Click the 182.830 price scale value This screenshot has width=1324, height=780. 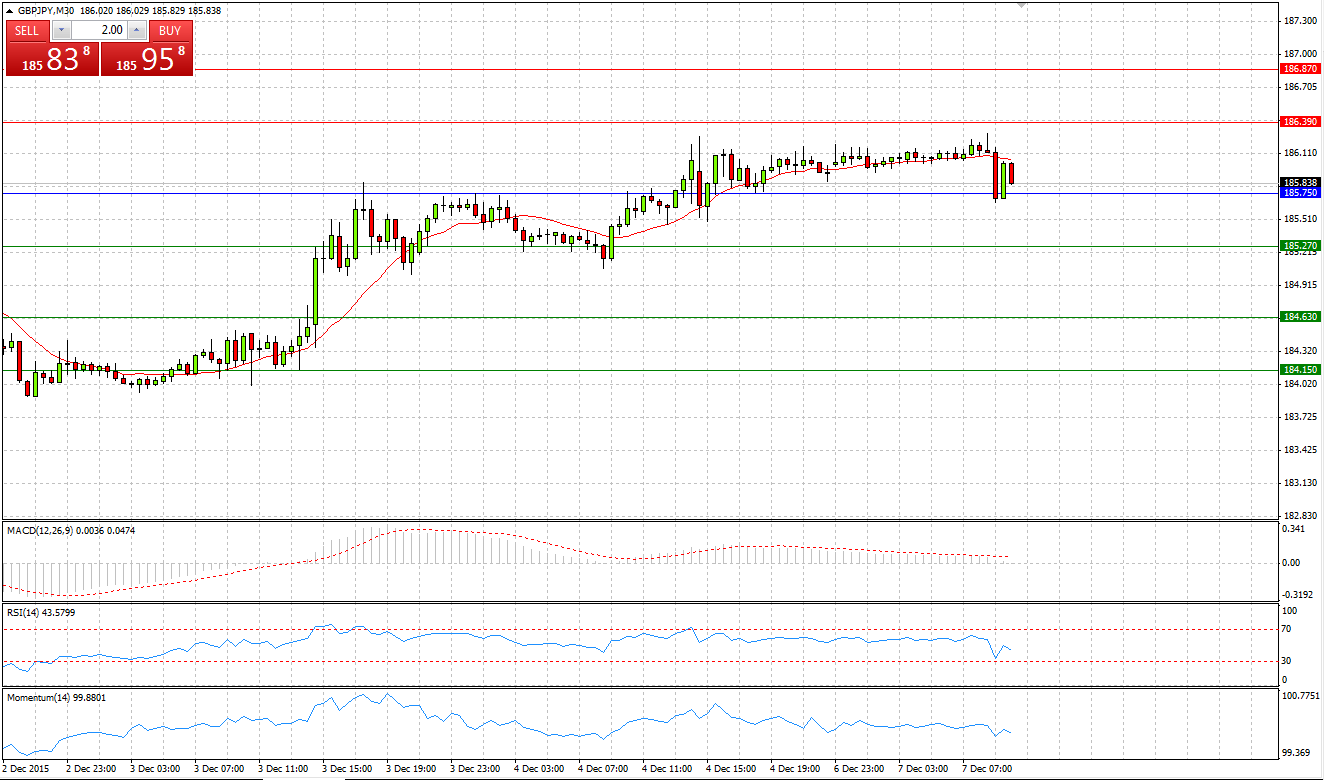pos(1301,516)
